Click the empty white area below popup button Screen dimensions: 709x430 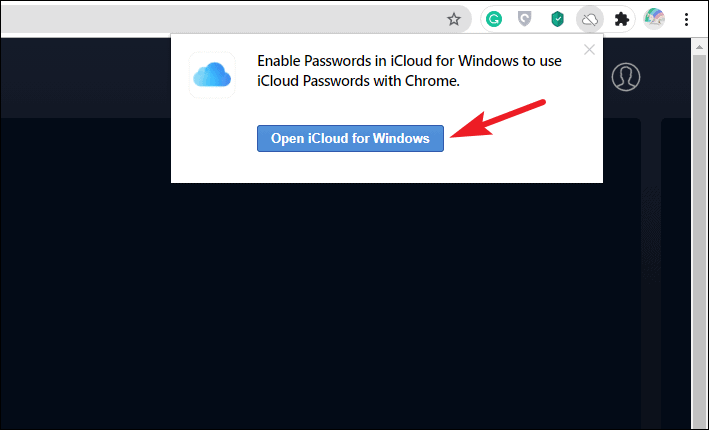pyautogui.click(x=387, y=167)
